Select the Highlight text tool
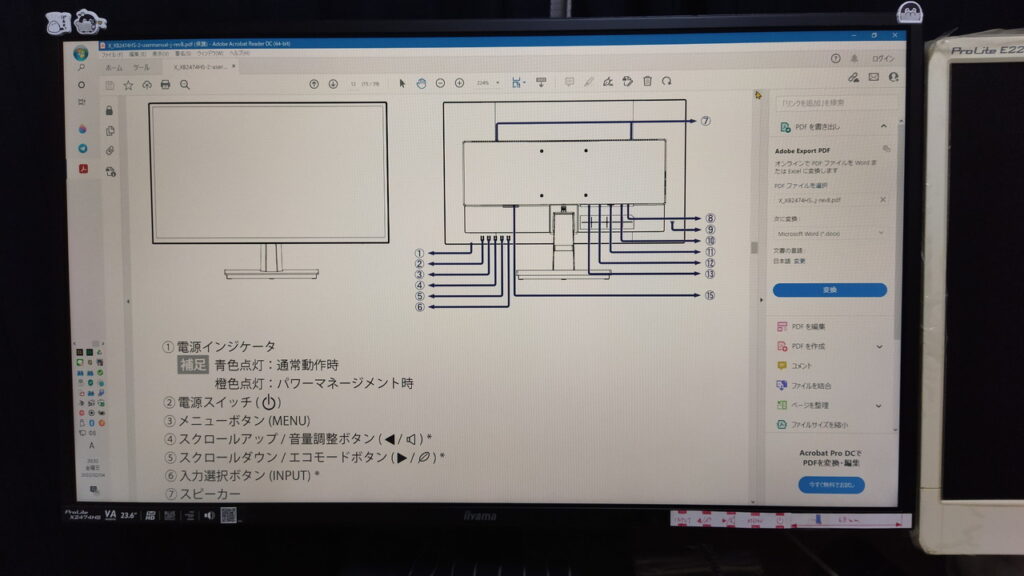Screen dimensions: 1024x576 (x=589, y=82)
